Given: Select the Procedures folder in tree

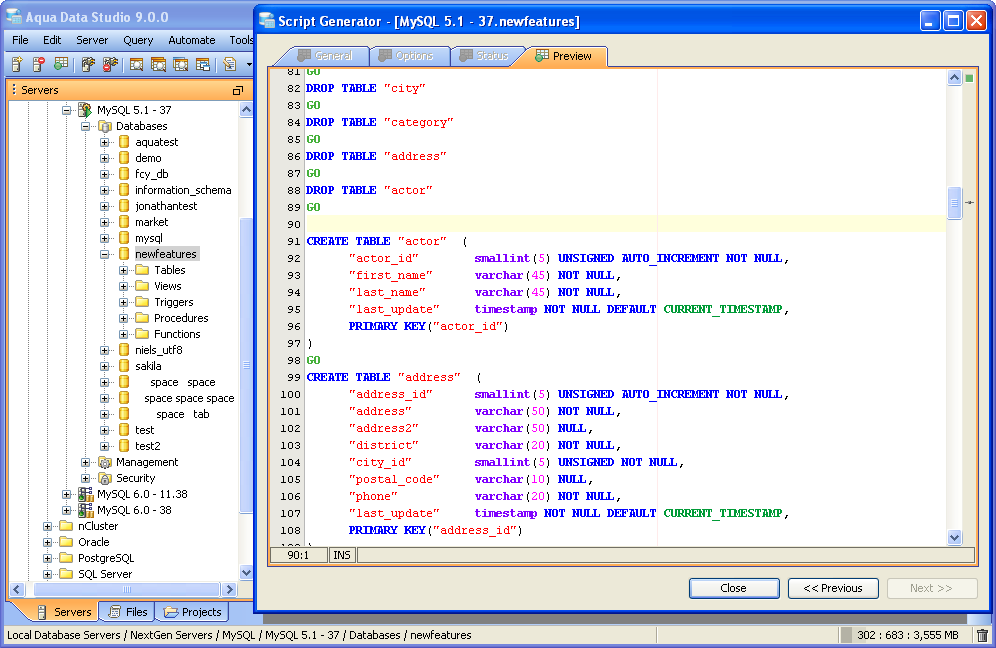Looking at the screenshot, I should tap(180, 318).
